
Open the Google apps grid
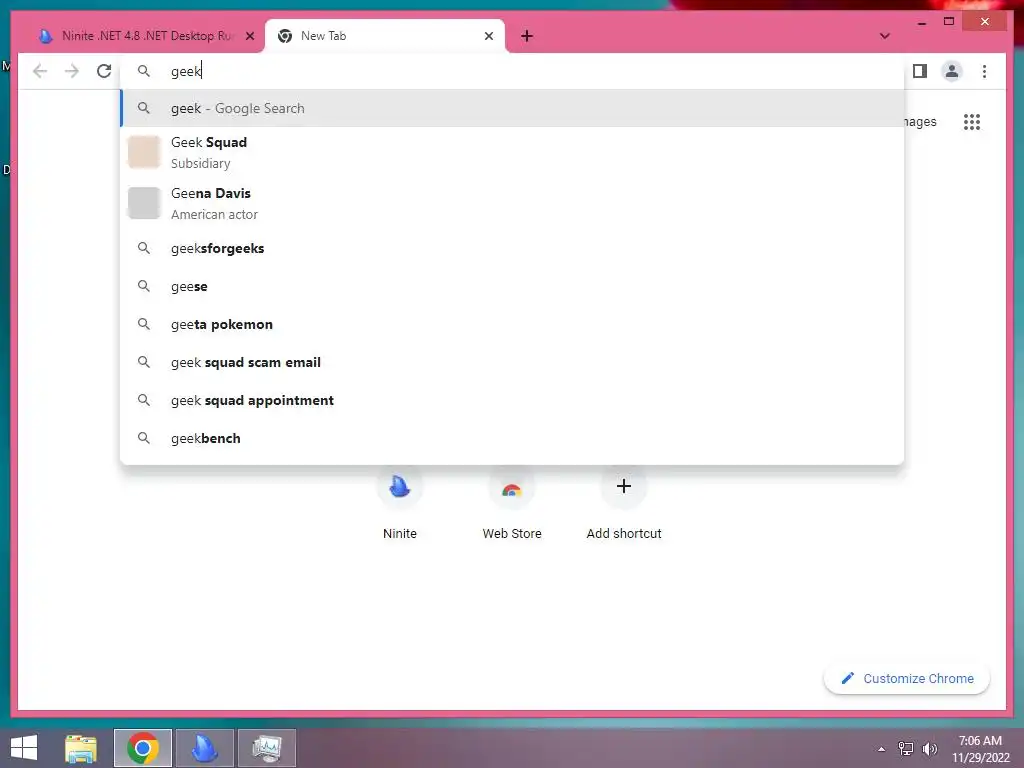(x=972, y=122)
